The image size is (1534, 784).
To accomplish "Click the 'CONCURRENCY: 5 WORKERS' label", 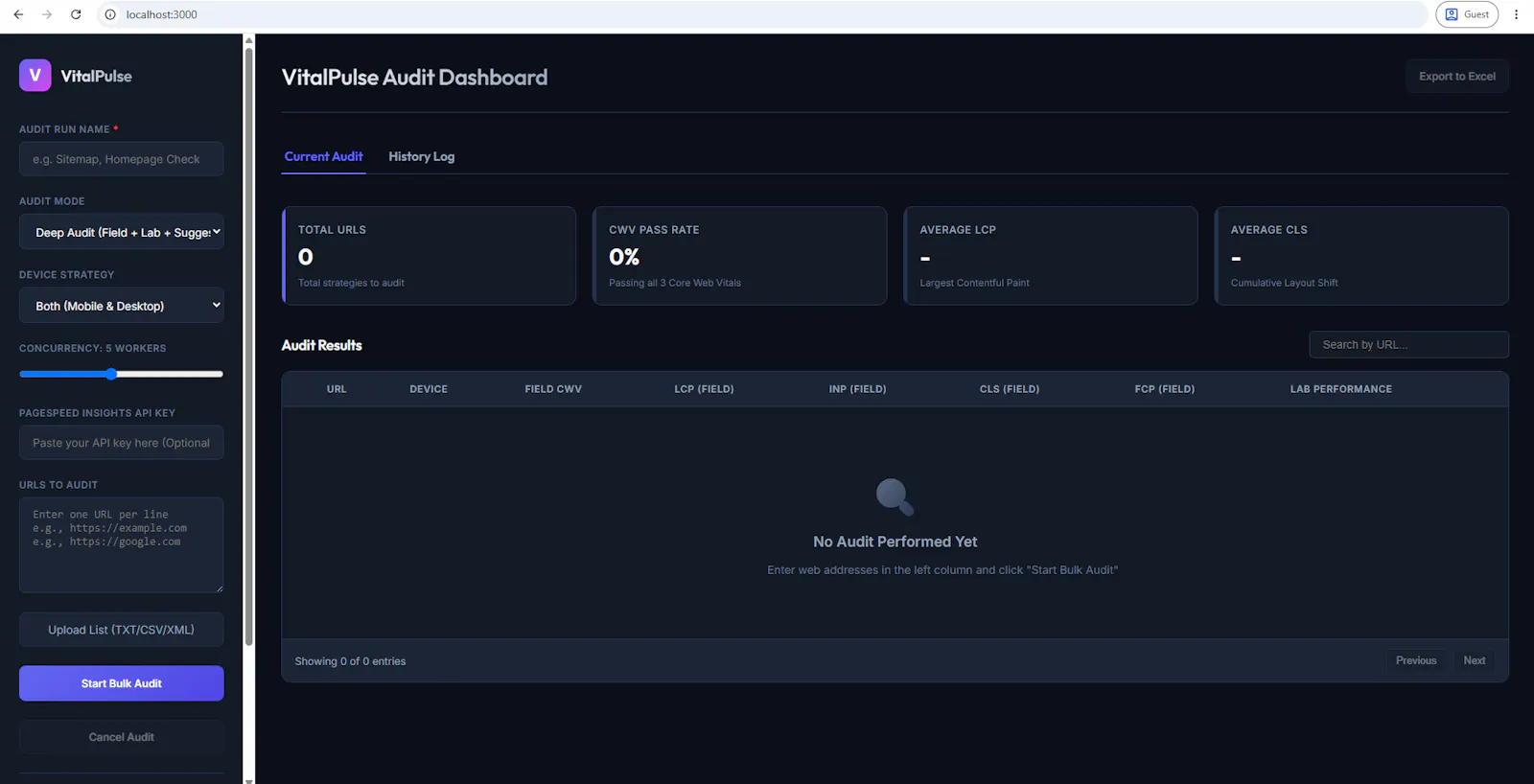I will tap(93, 348).
